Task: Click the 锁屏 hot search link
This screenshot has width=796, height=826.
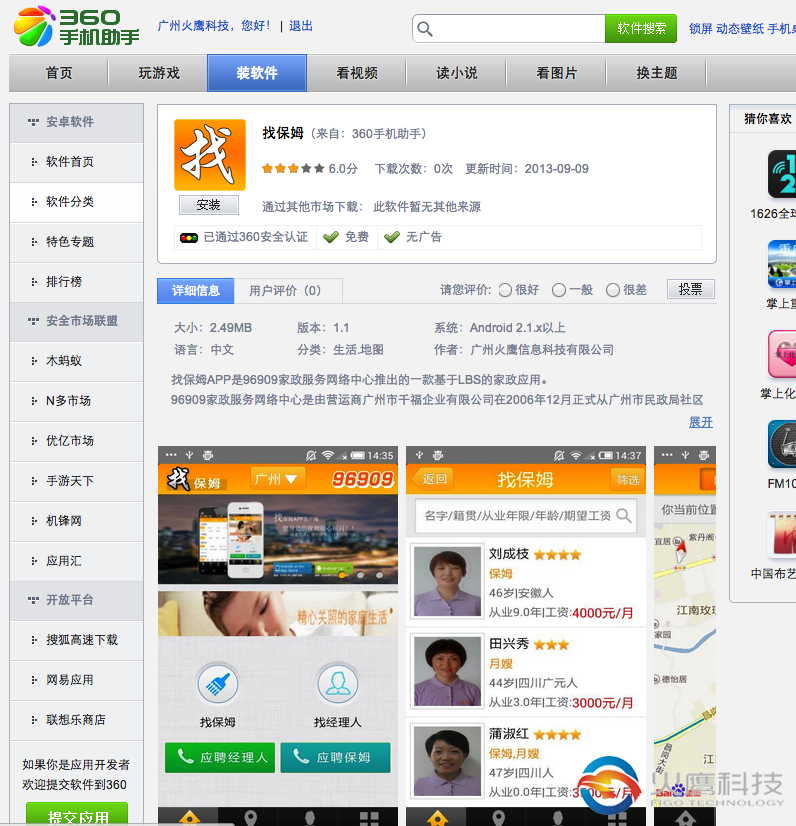Action: [x=701, y=29]
